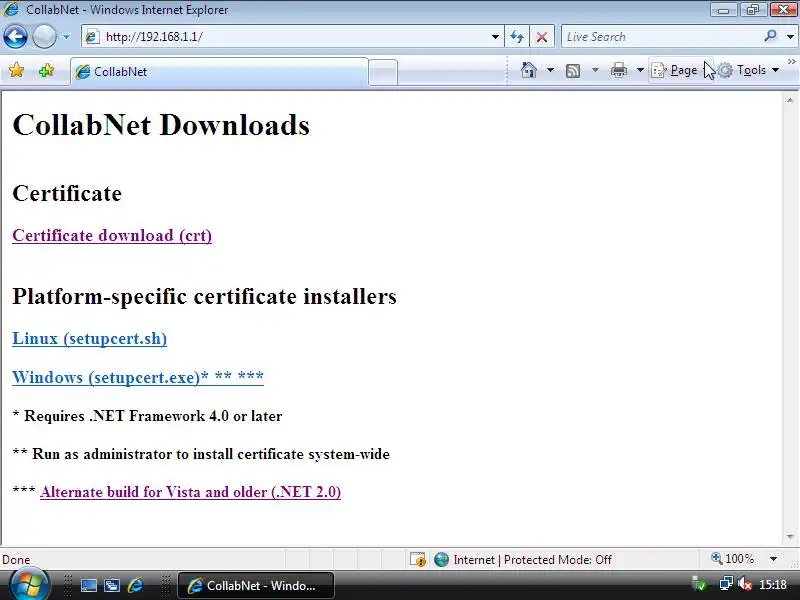This screenshot has width=800, height=600.
Task: Click the search magnifier icon
Action: [x=770, y=36]
